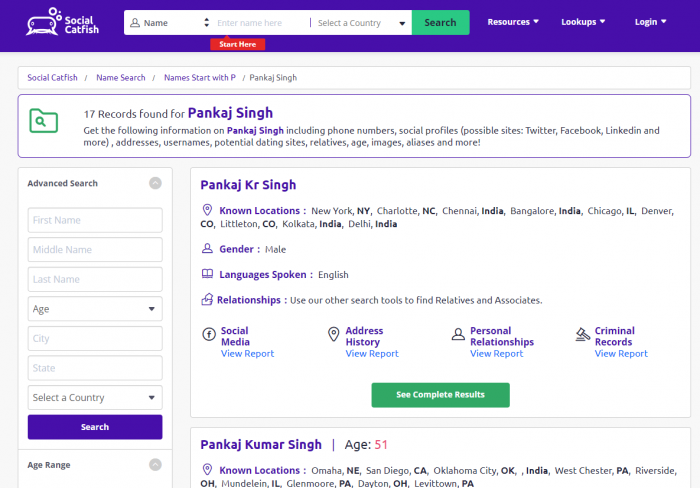700x488 pixels.
Task: View Report under Personal Relationships
Action: pyautogui.click(x=496, y=354)
